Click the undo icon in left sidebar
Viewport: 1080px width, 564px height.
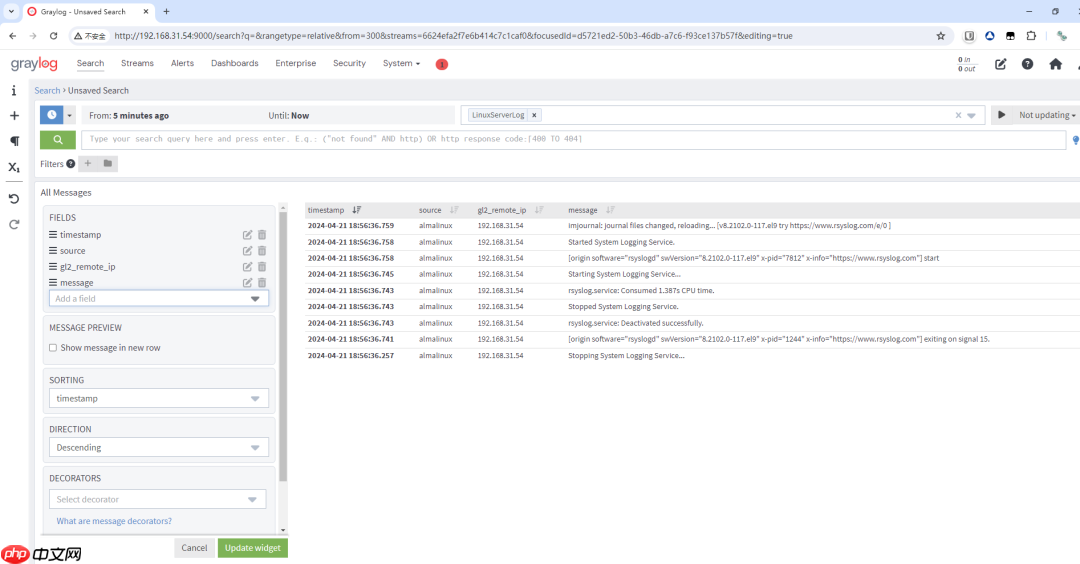(14, 198)
